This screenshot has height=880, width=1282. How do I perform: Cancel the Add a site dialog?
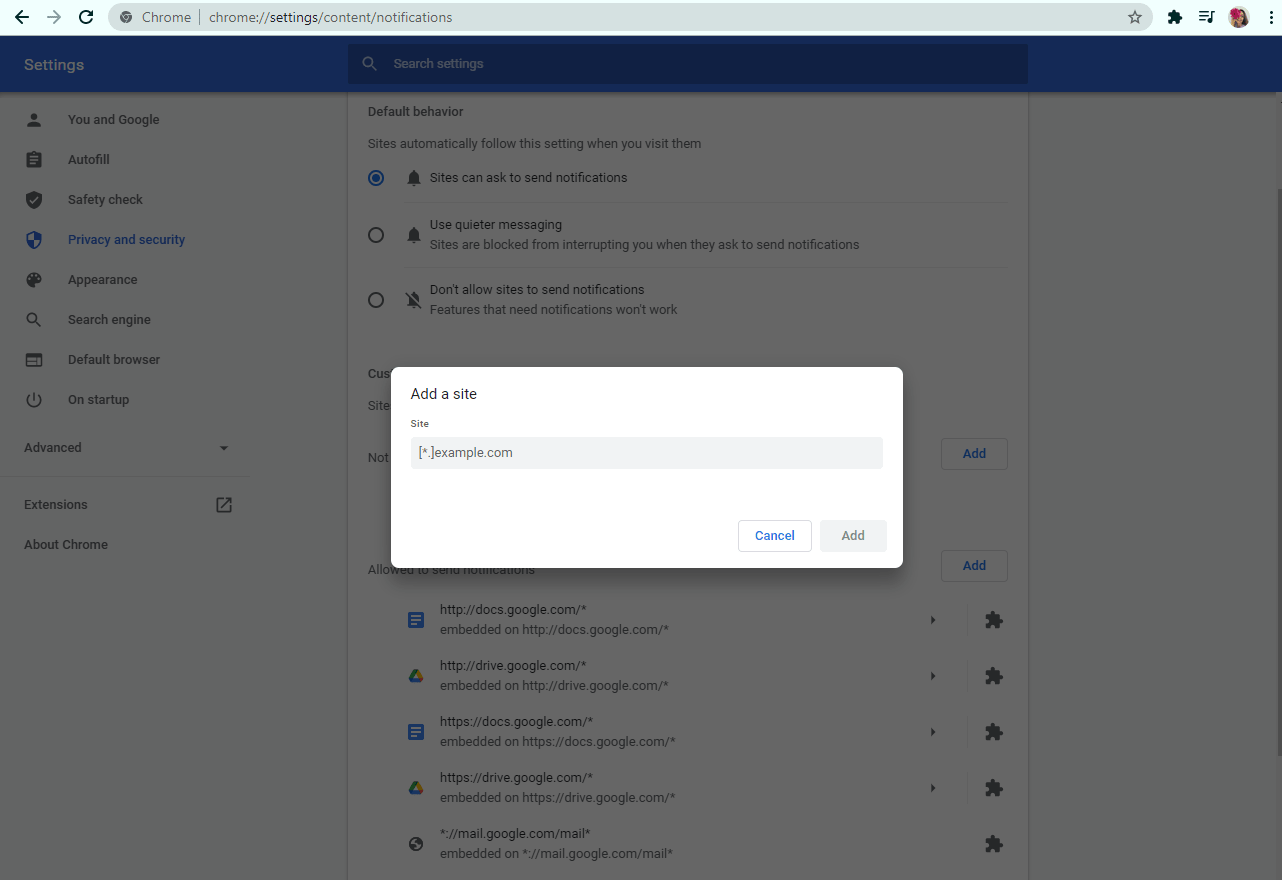tap(774, 536)
